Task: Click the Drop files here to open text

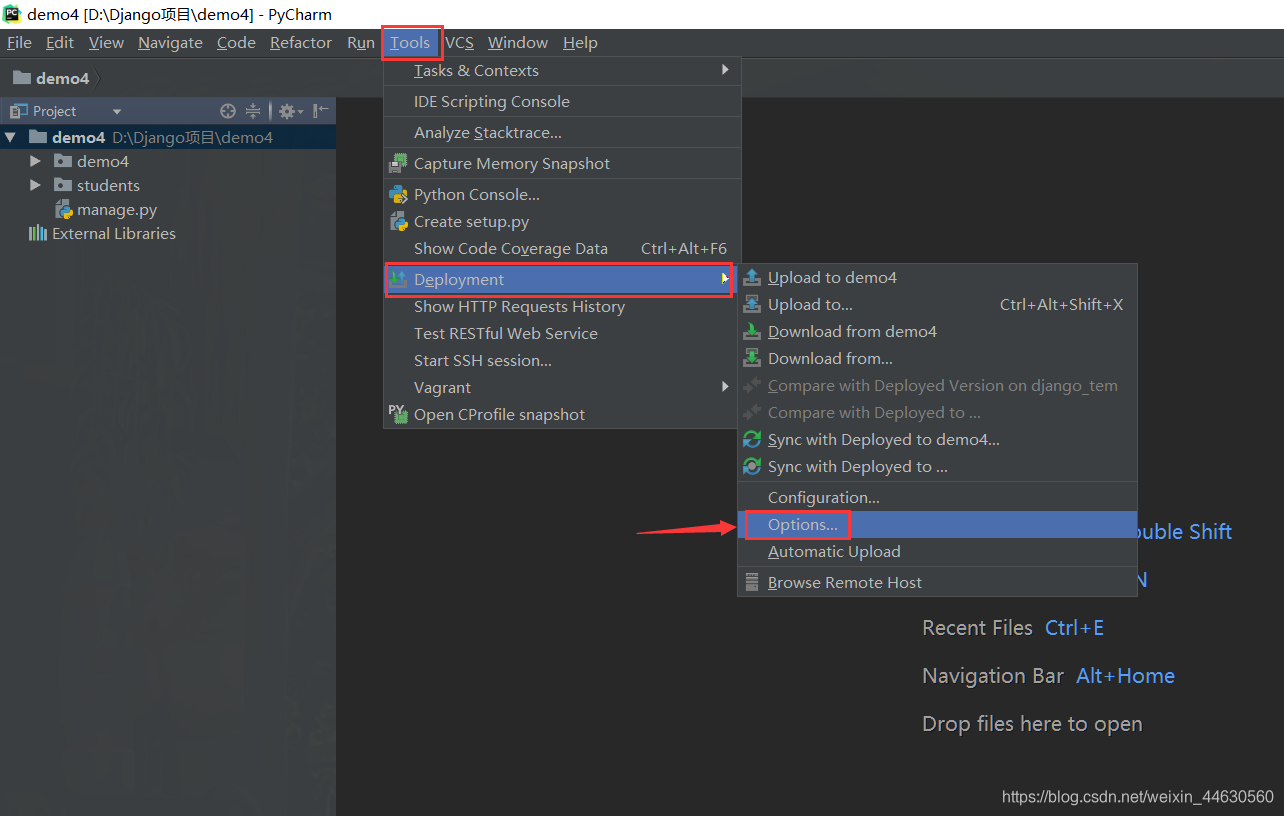Action: [1032, 723]
